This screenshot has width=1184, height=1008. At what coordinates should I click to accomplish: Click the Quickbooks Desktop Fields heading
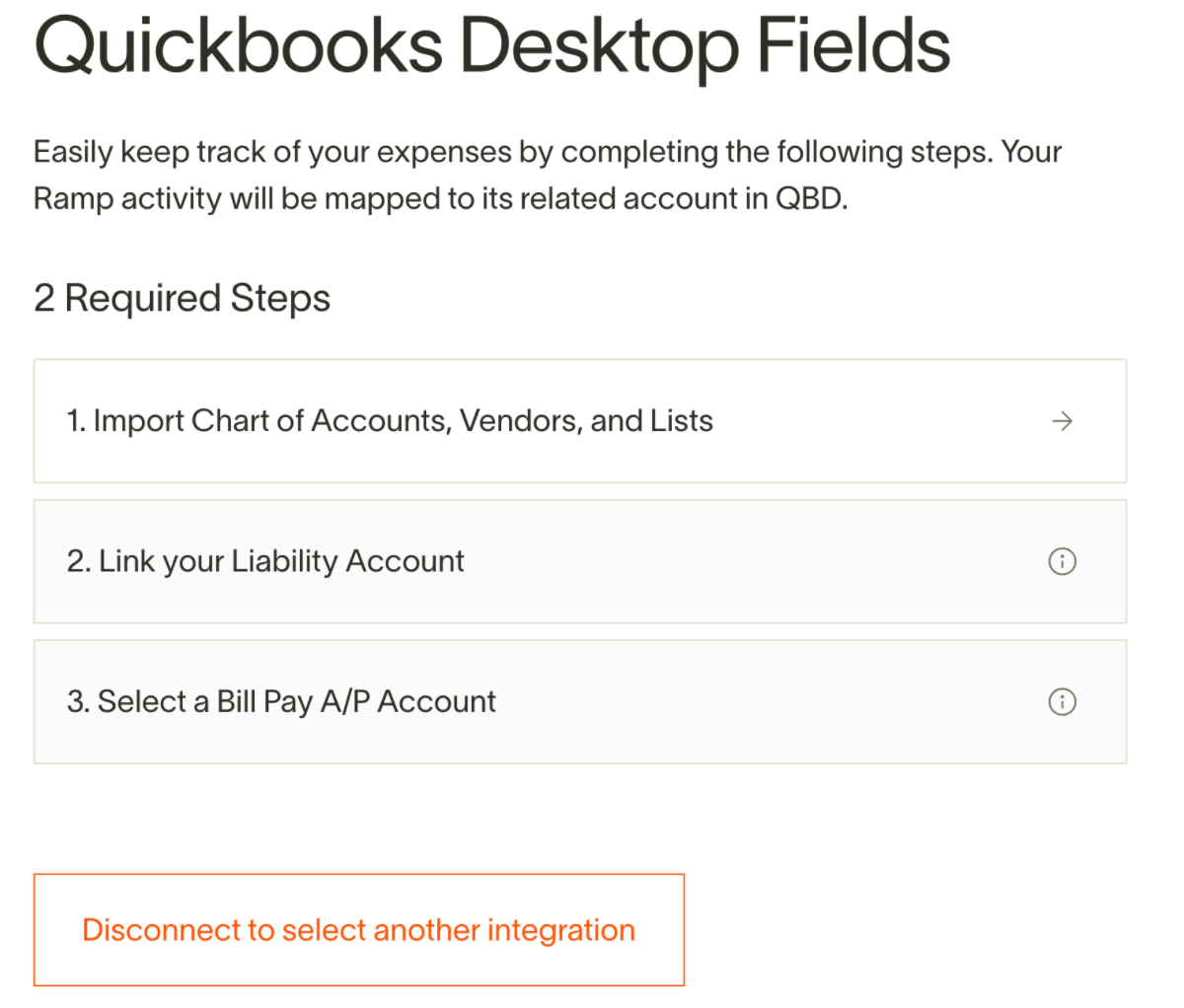[492, 46]
